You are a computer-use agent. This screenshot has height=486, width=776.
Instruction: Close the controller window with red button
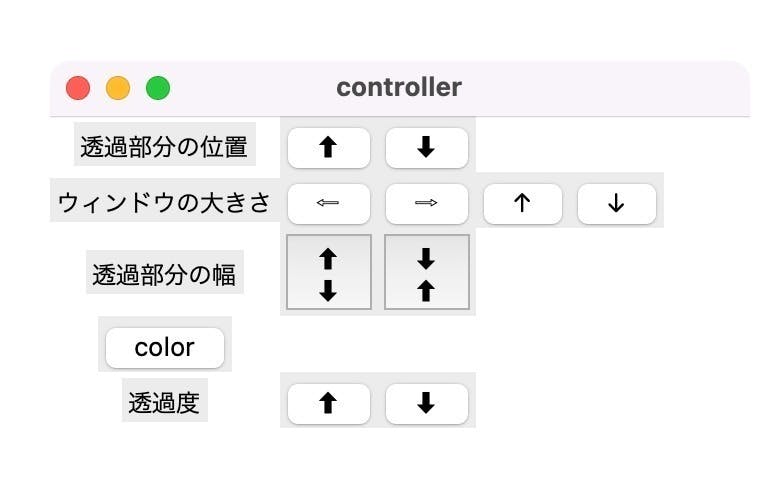coord(78,88)
